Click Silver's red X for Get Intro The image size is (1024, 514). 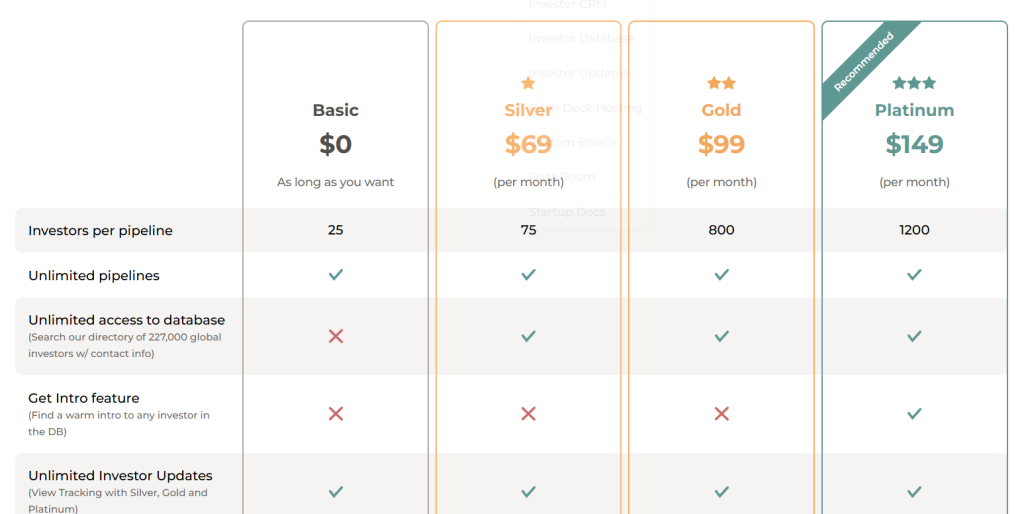click(x=528, y=414)
